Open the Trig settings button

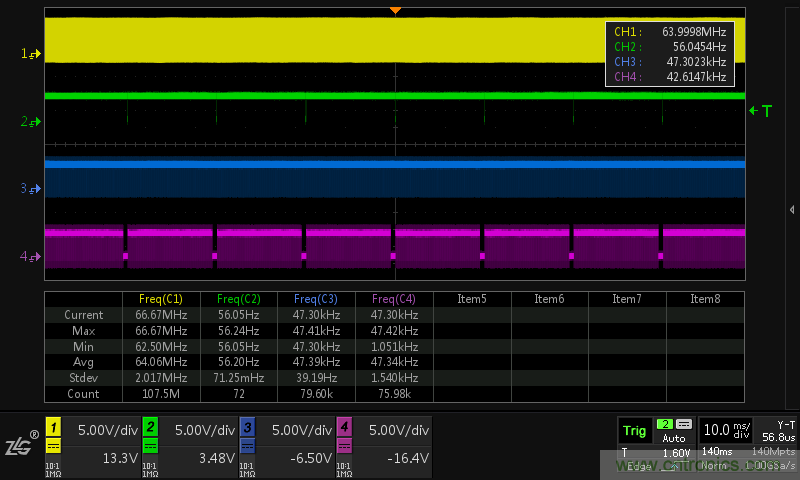point(633,431)
